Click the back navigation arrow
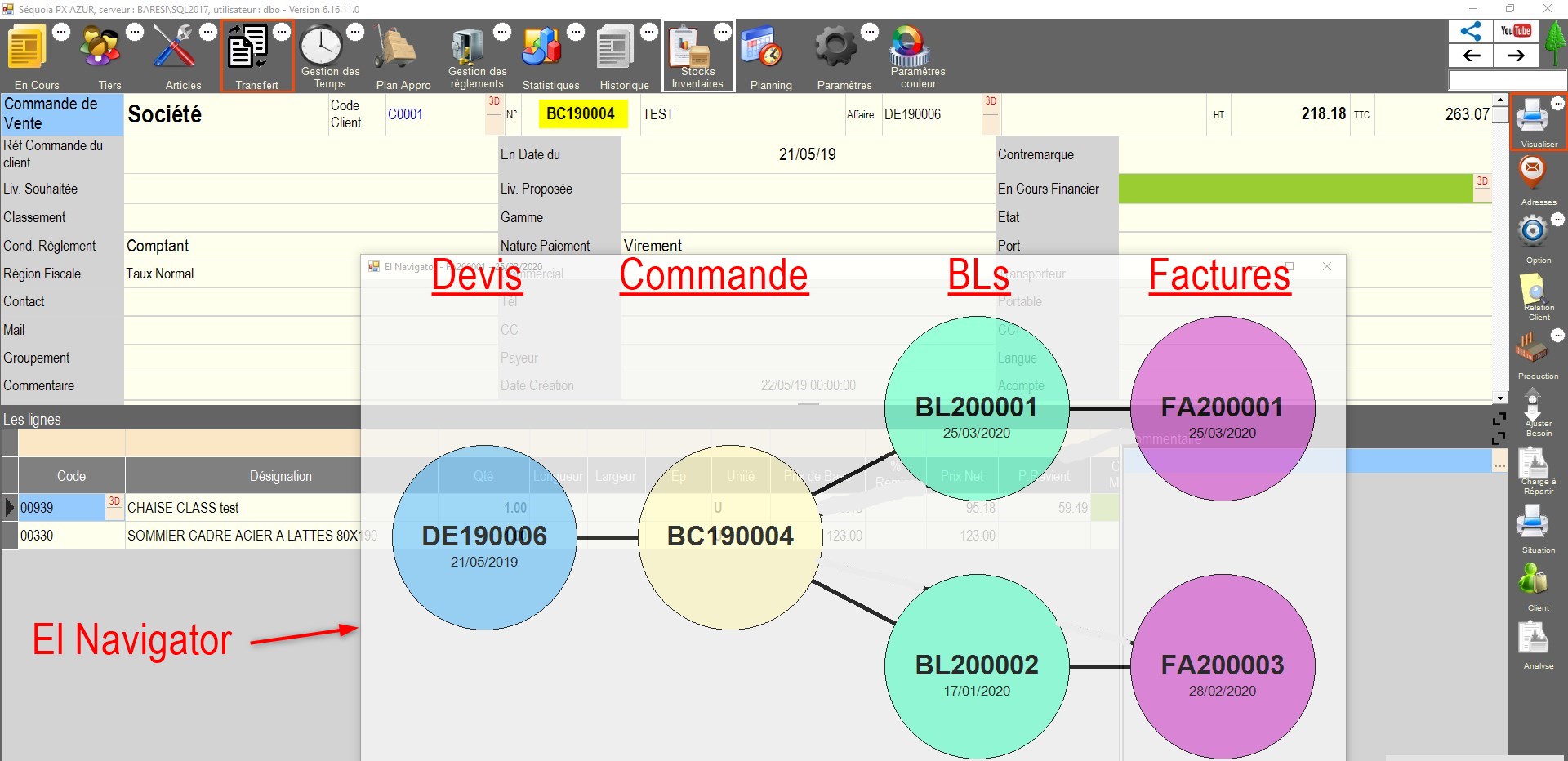 [x=1472, y=56]
